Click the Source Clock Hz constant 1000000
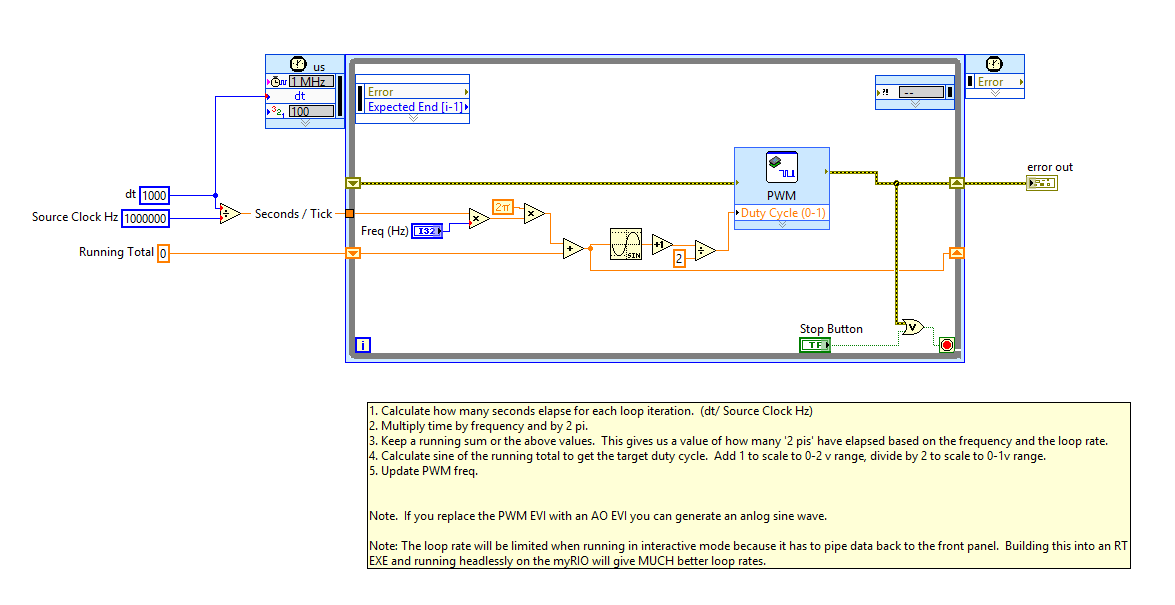The height and width of the screenshot is (605, 1175). 145,218
